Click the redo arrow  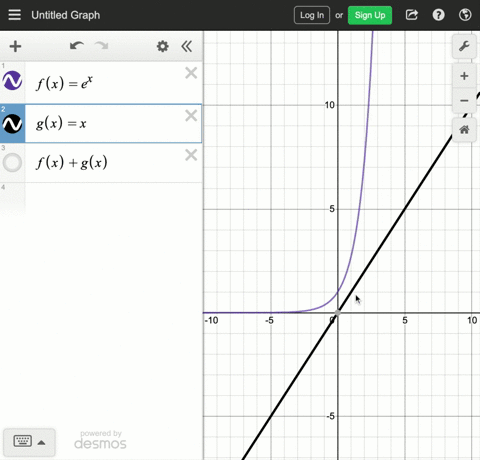pos(102,46)
